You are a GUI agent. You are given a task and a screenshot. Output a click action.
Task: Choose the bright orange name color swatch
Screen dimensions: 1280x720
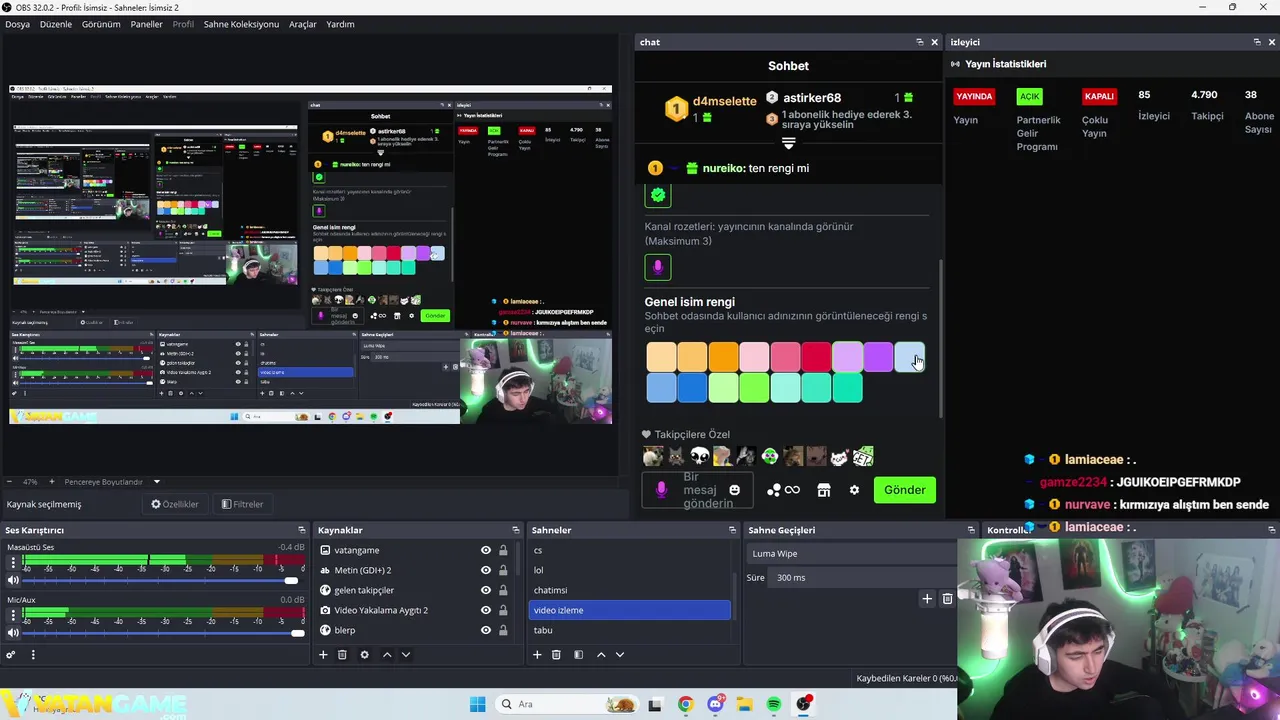pyautogui.click(x=723, y=357)
